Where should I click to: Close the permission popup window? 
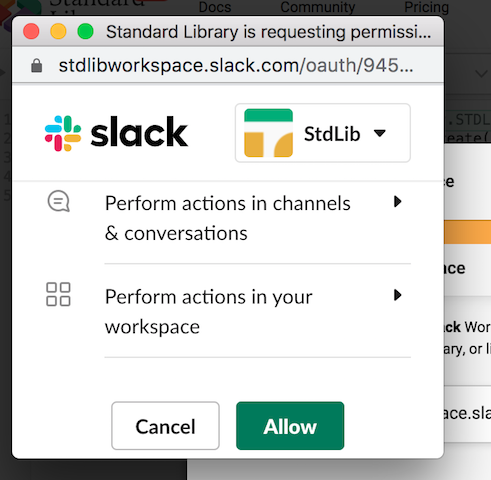(31, 32)
